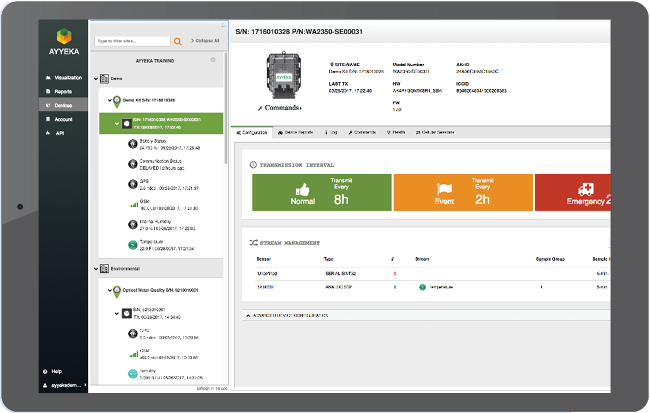Open the Health tab
650x413 pixels.
(396, 132)
